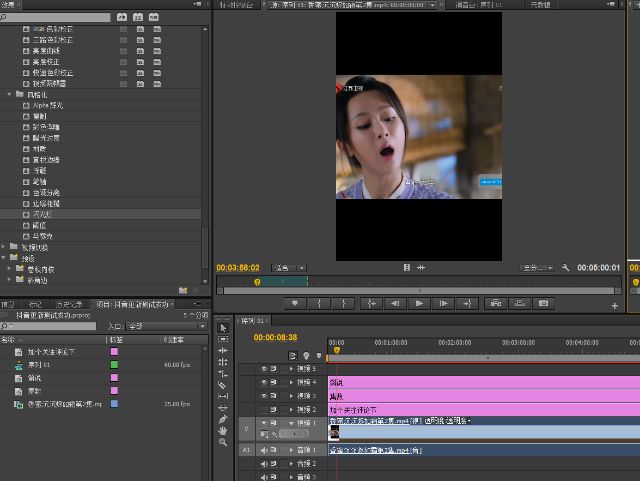The image size is (640, 481).
Task: Select the Pen tool
Action: coord(223,419)
